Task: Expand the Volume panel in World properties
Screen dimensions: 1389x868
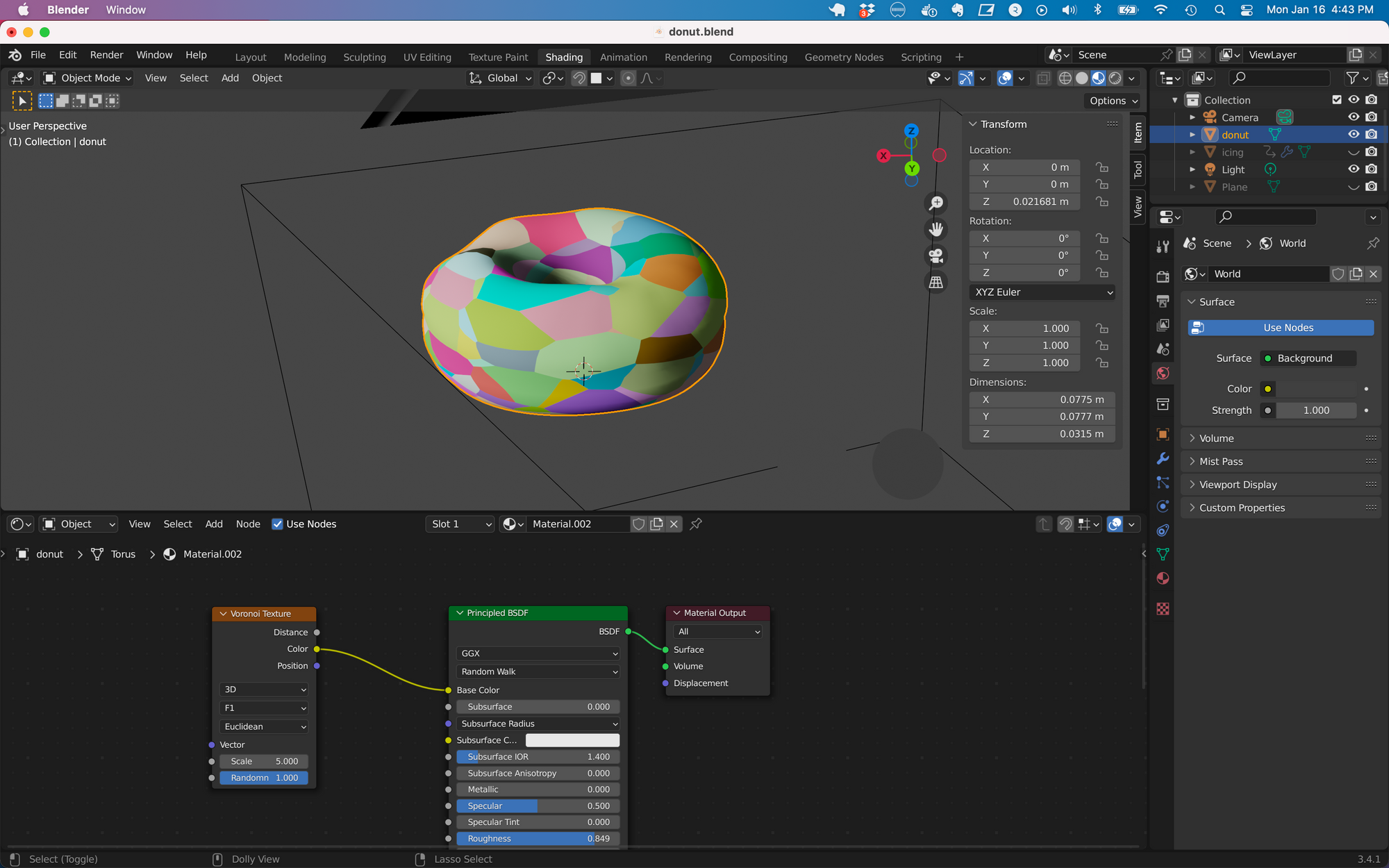Action: click(1216, 438)
